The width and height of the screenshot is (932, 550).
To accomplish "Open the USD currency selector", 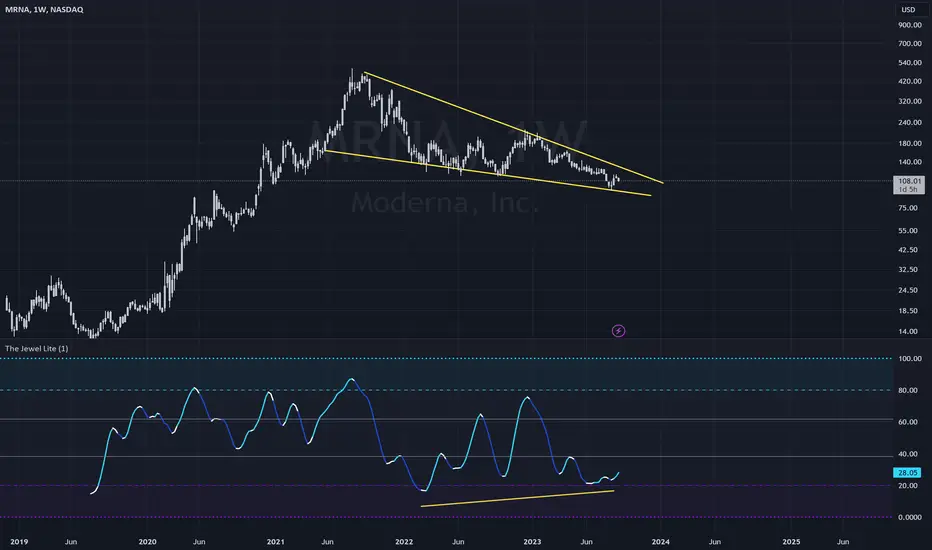I will [x=908, y=10].
